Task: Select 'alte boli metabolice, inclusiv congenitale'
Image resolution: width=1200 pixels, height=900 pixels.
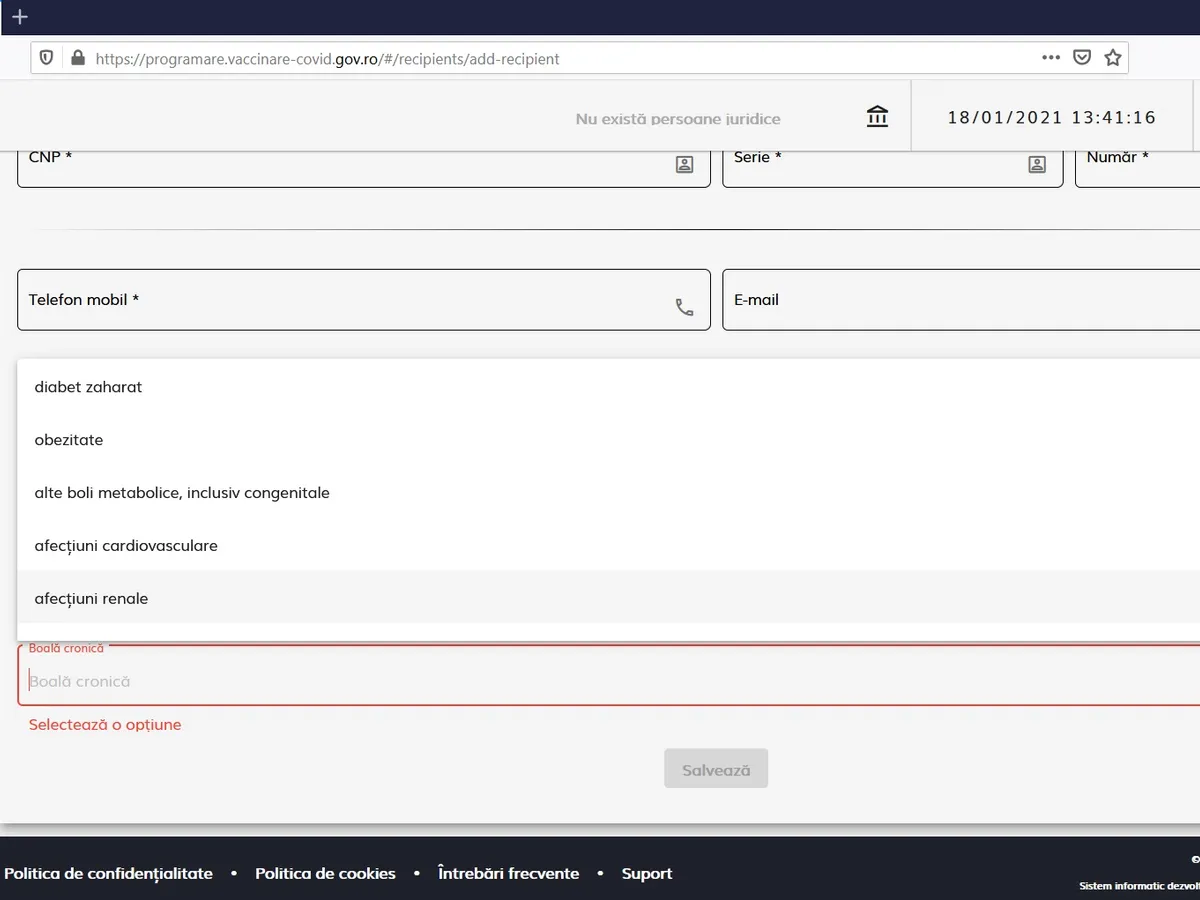Action: (x=182, y=493)
